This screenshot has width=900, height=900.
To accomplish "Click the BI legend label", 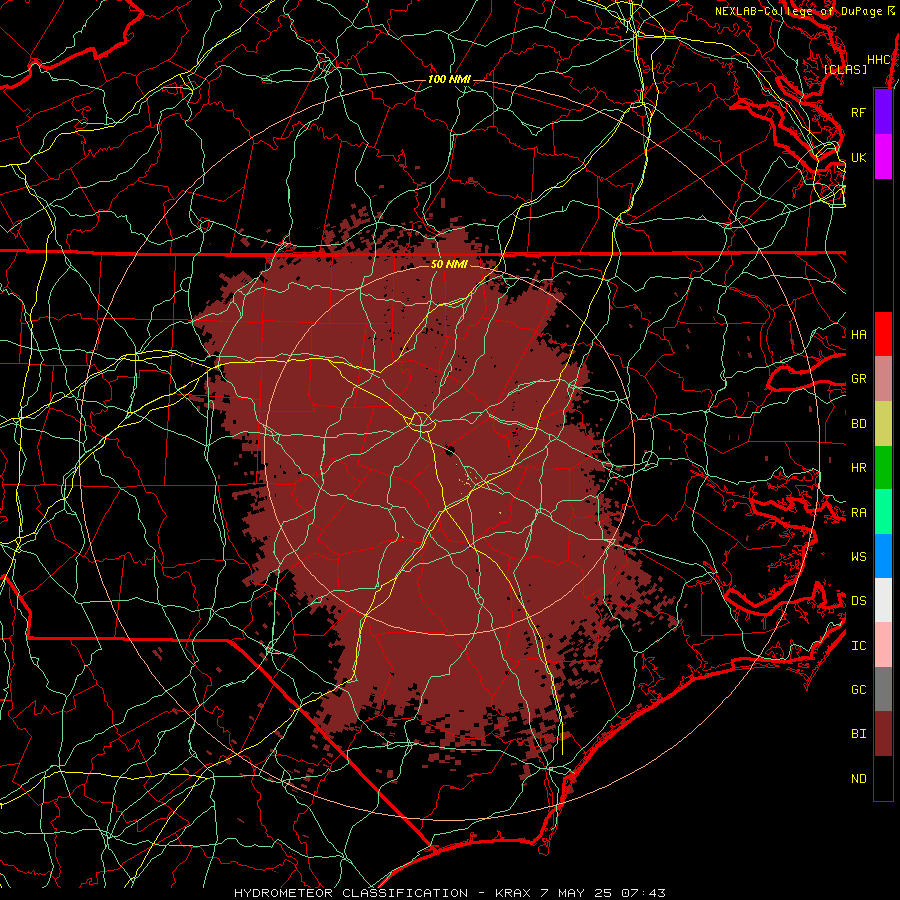I will [859, 734].
